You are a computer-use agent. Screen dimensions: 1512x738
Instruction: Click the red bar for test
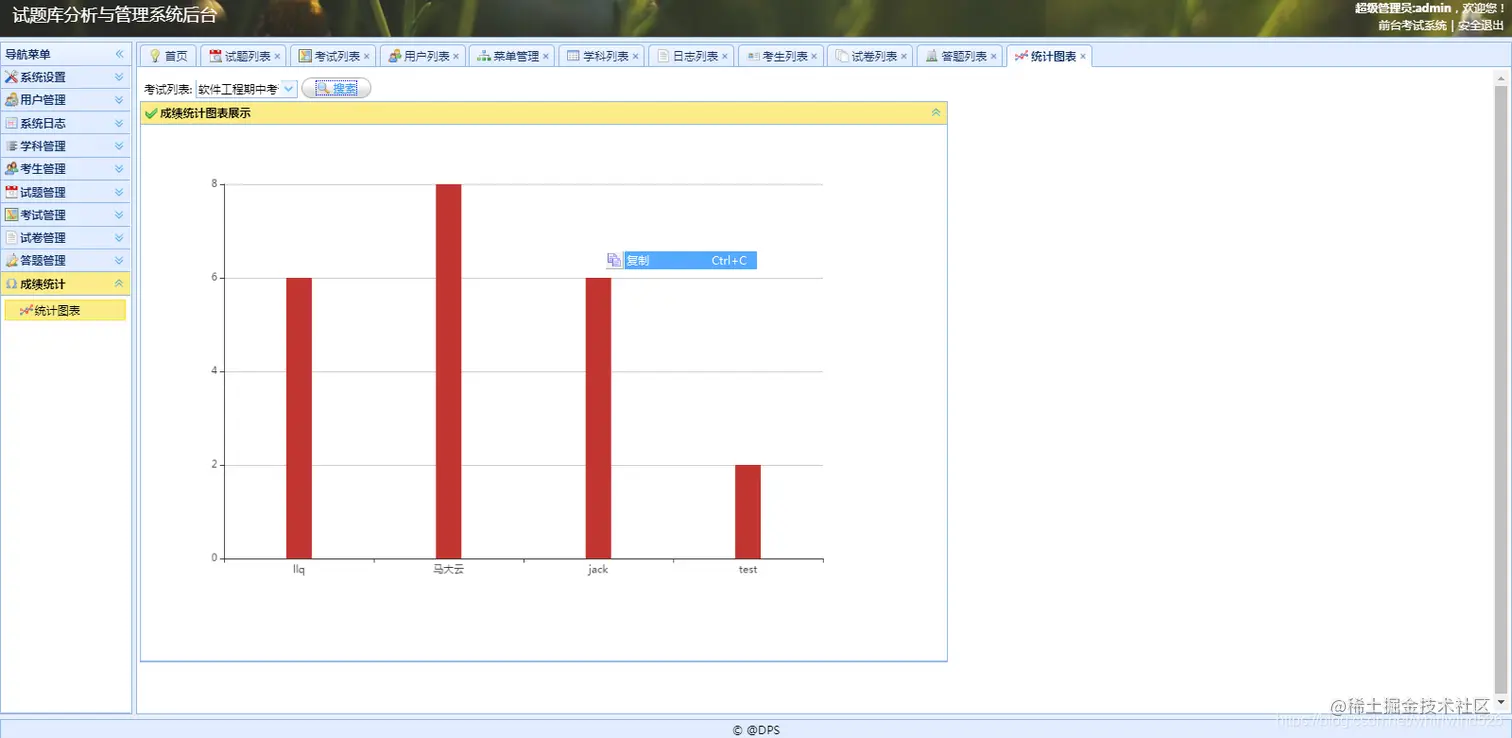[748, 512]
